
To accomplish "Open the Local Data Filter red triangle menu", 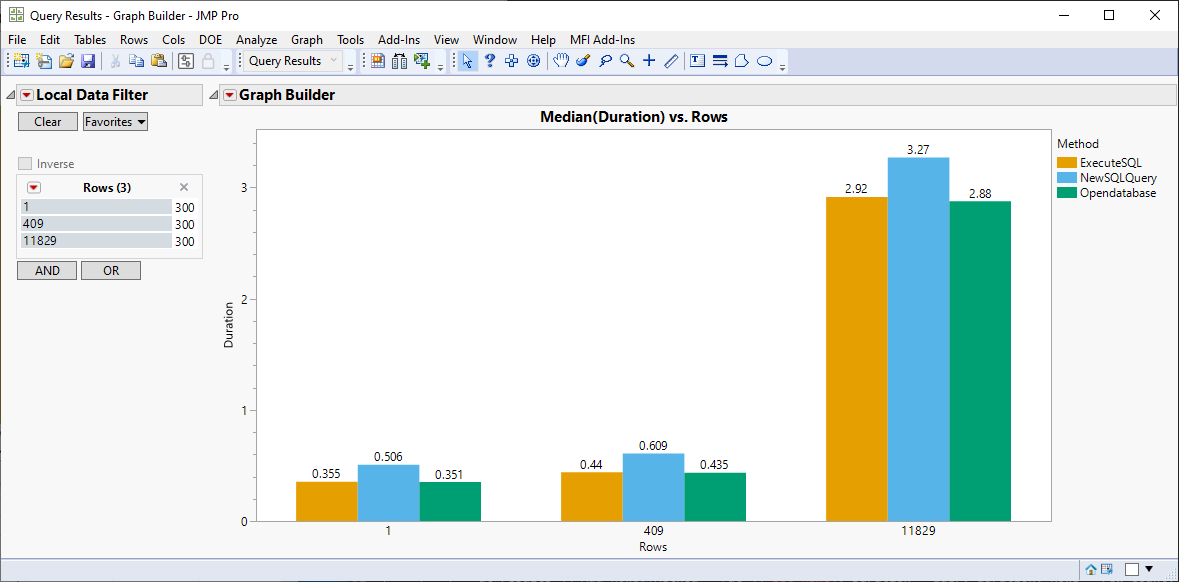I will coord(27,95).
